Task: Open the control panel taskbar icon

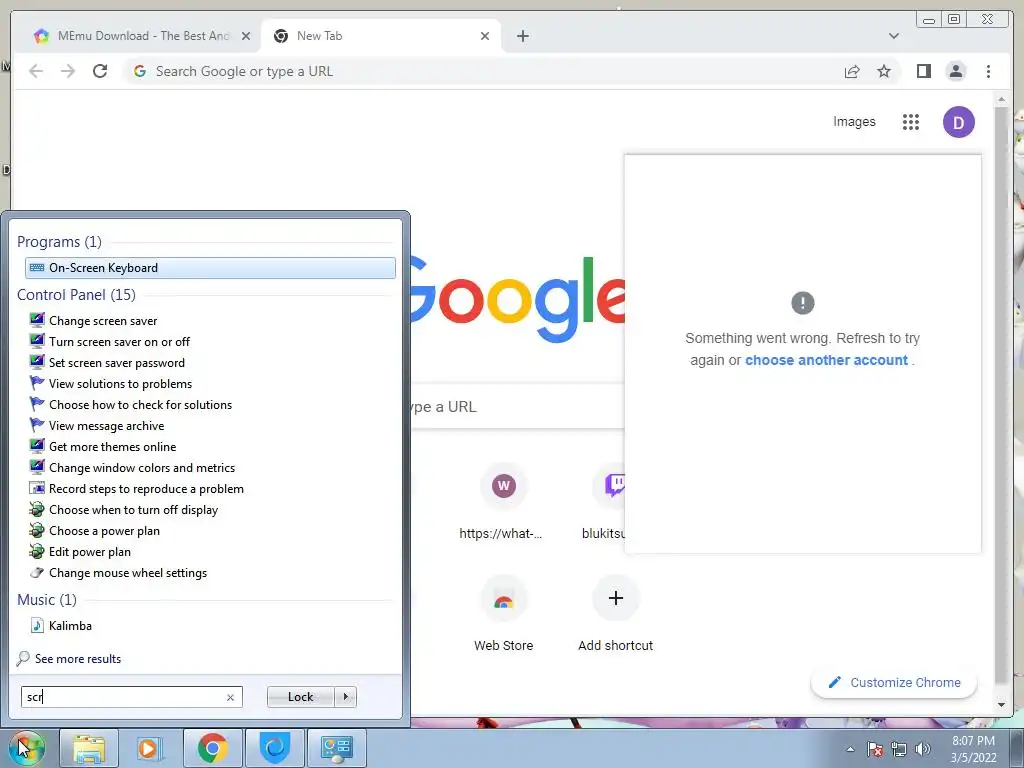Action: click(x=336, y=748)
